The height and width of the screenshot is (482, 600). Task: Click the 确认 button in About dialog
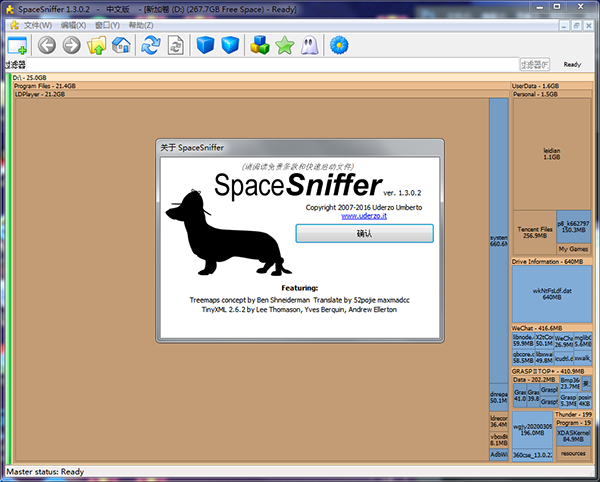pos(364,233)
